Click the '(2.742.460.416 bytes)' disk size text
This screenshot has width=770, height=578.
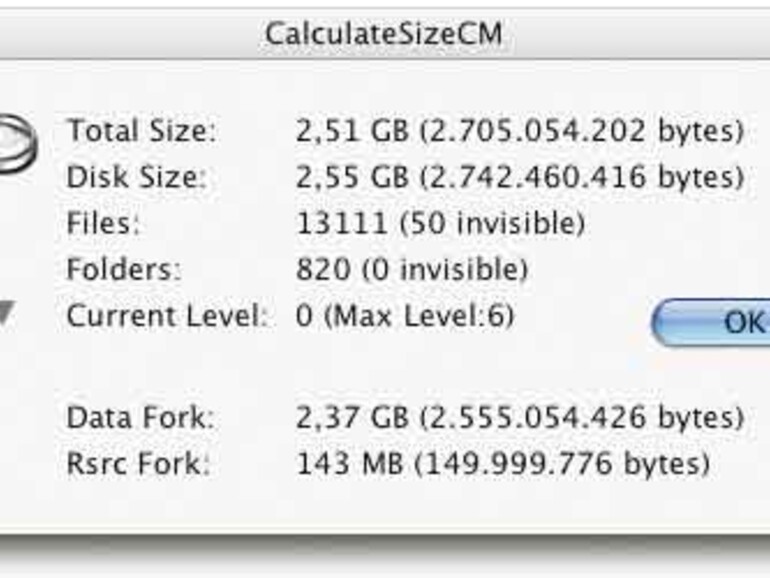pyautogui.click(x=581, y=178)
